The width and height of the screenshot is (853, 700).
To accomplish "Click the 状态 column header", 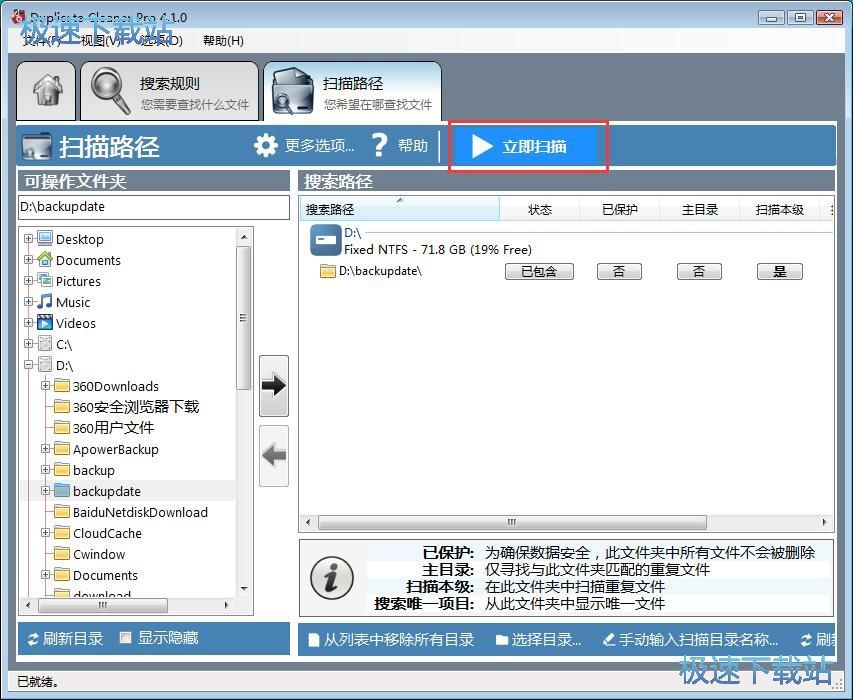I will coord(540,209).
